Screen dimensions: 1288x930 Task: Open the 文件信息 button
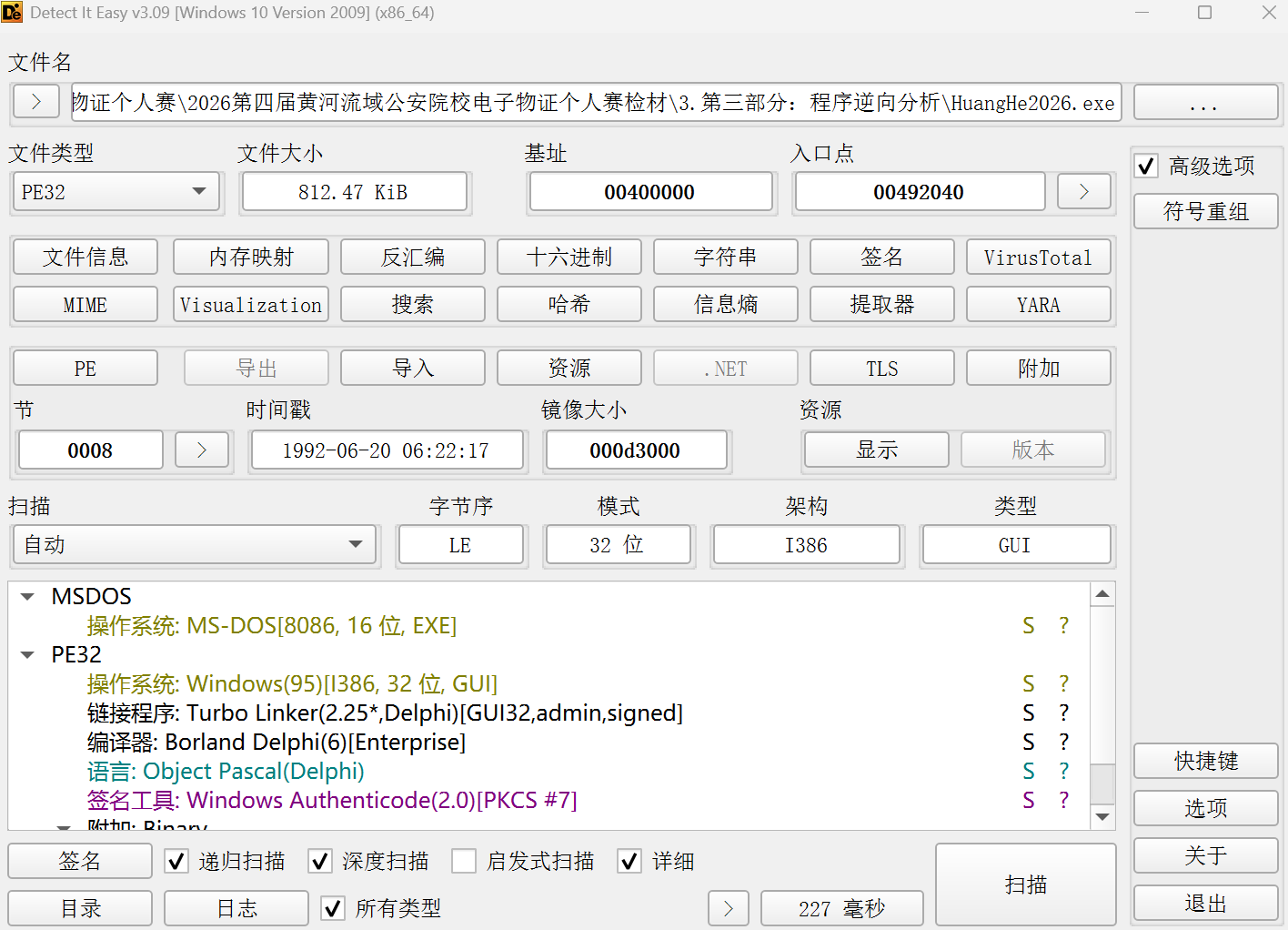[86, 257]
